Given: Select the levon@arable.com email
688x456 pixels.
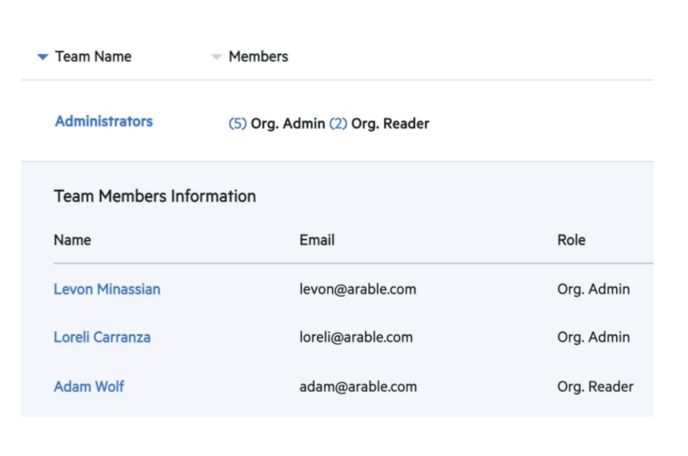Looking at the screenshot, I should [358, 289].
